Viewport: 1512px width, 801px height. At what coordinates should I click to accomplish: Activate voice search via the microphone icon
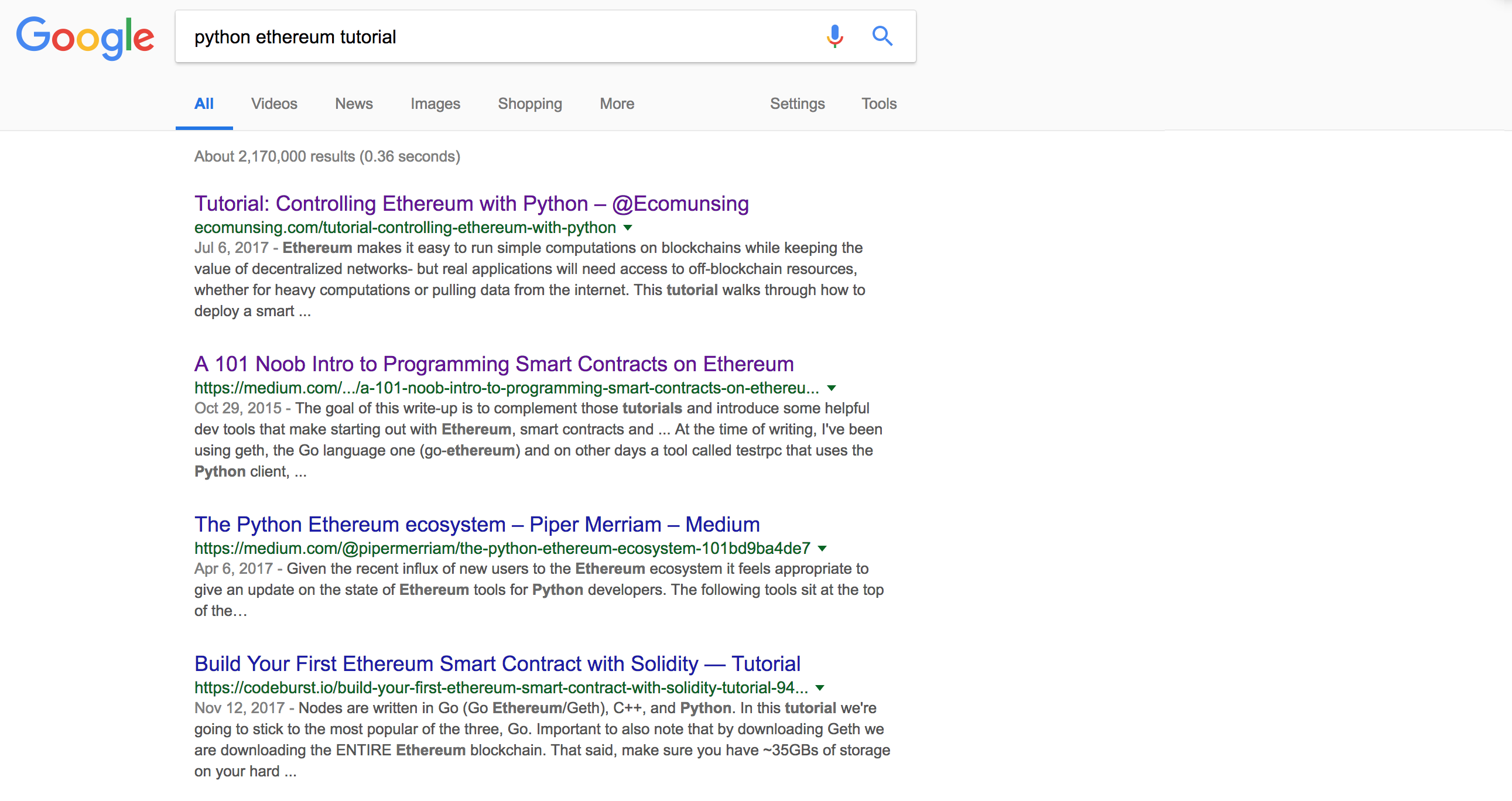833,36
